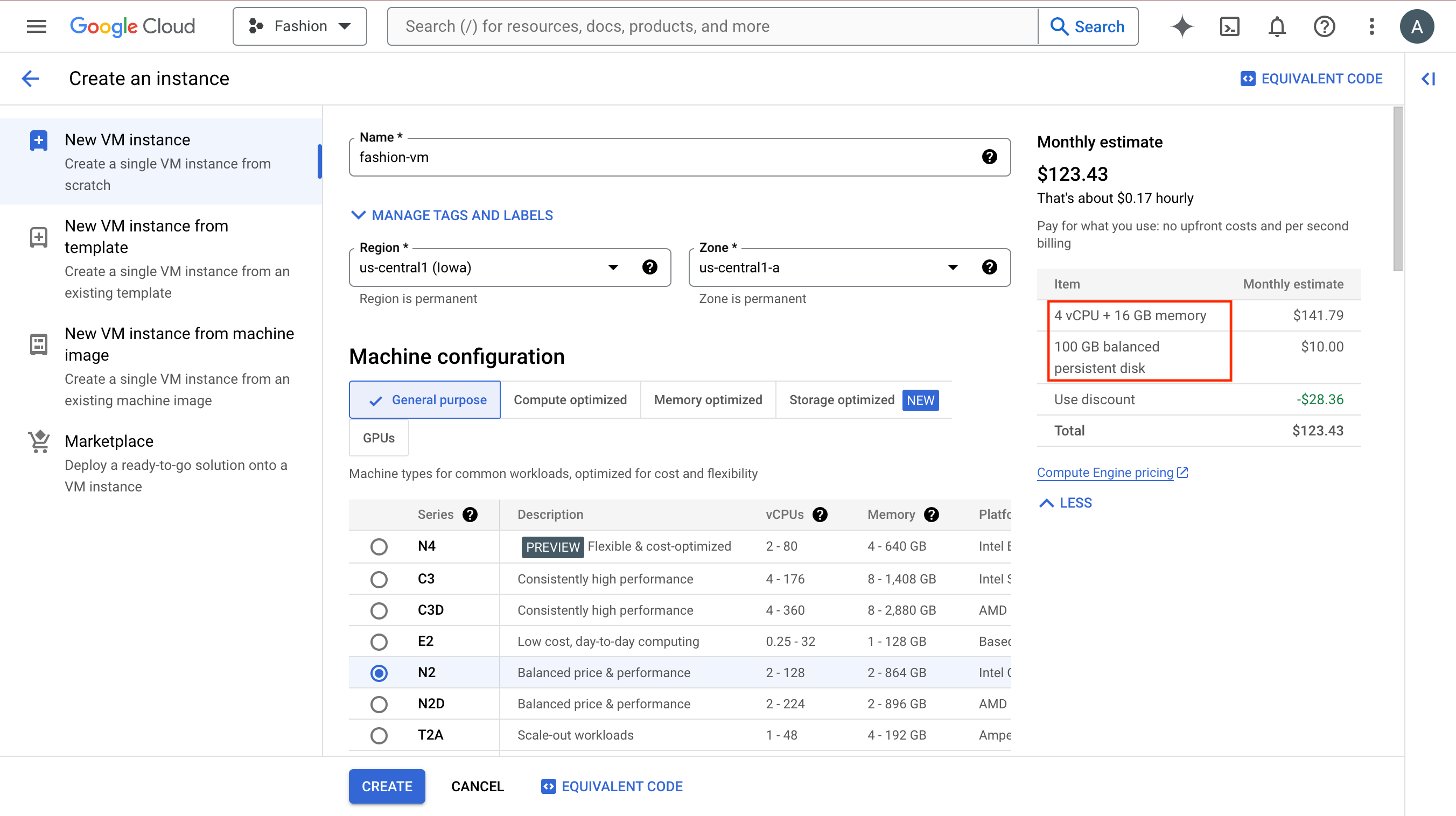Choose the T2A series radio button

379,735
